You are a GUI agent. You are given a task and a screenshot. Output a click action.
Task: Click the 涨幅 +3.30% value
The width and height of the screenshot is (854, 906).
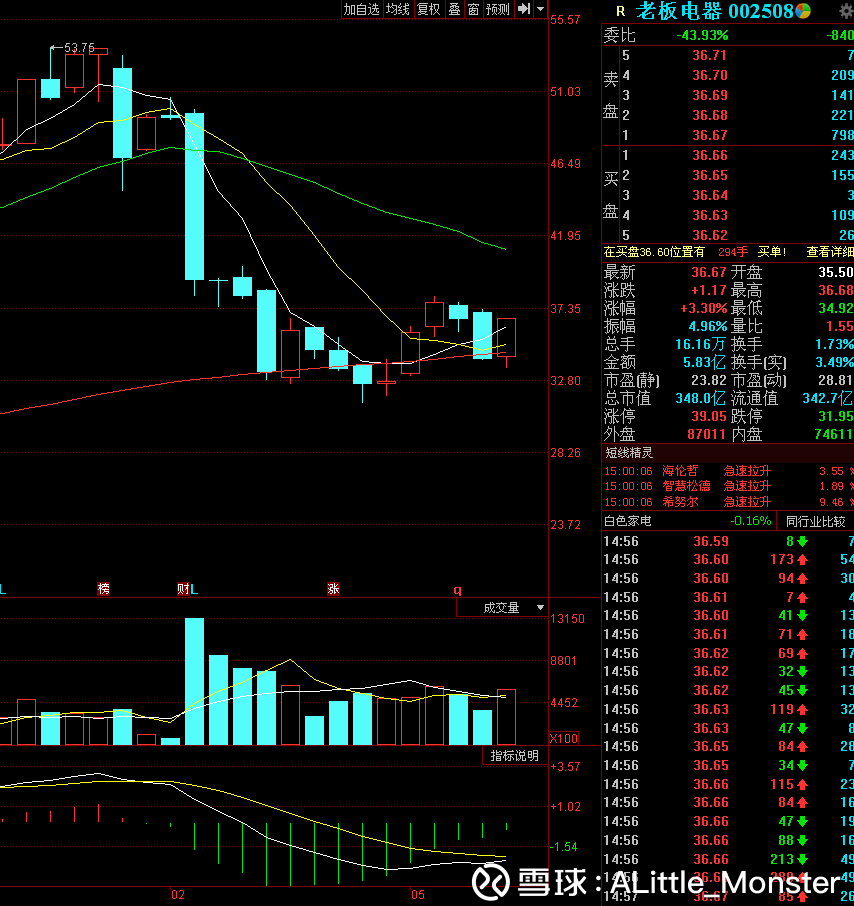[x=703, y=309]
